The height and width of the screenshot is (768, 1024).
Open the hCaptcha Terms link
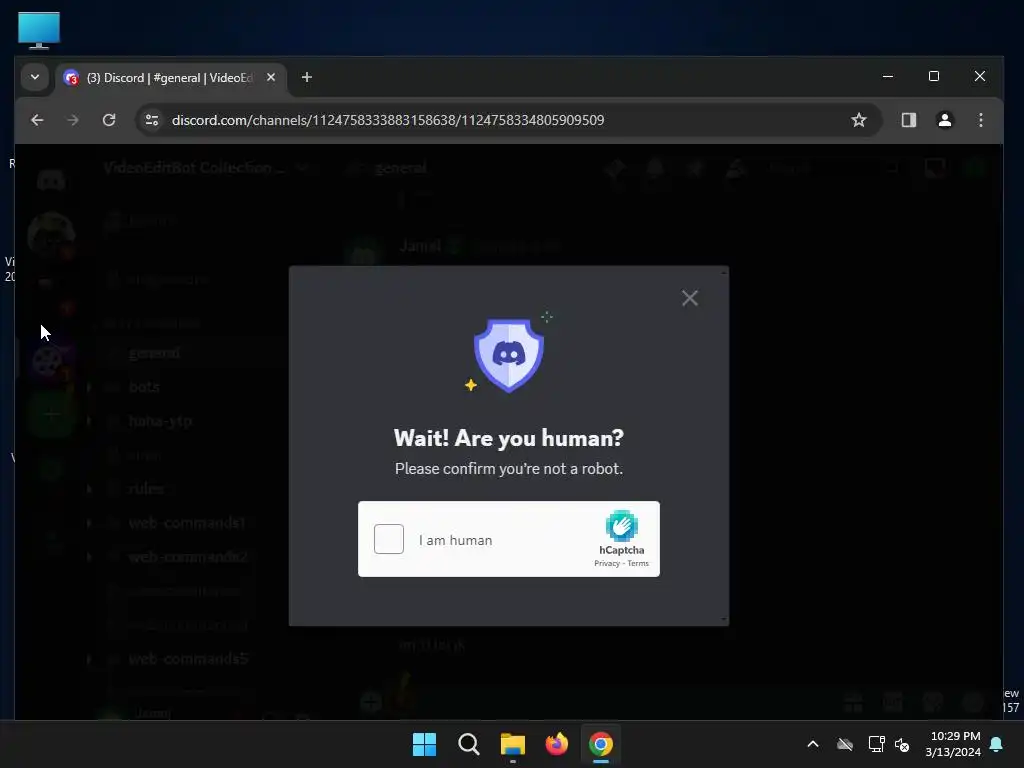point(638,563)
